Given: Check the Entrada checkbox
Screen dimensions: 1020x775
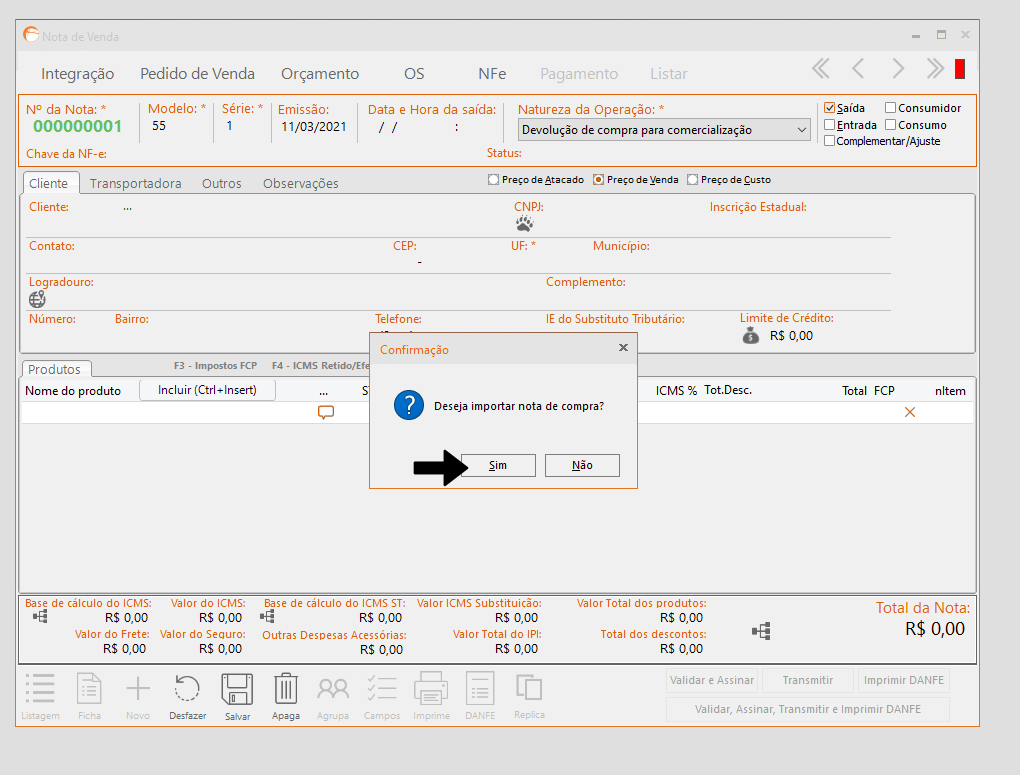Looking at the screenshot, I should point(829,125).
